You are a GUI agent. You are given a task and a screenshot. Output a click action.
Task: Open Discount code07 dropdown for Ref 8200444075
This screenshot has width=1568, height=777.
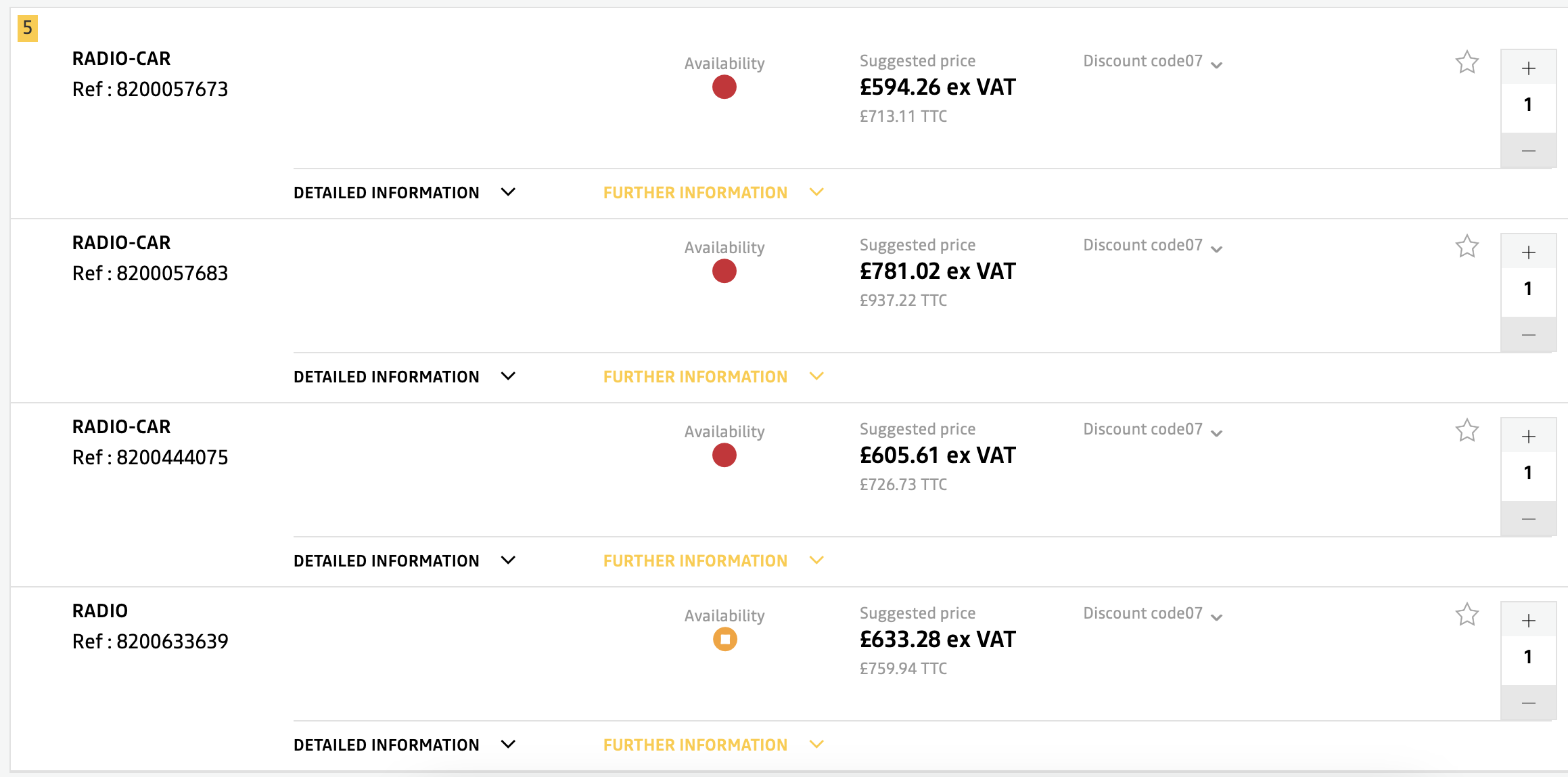point(1153,430)
